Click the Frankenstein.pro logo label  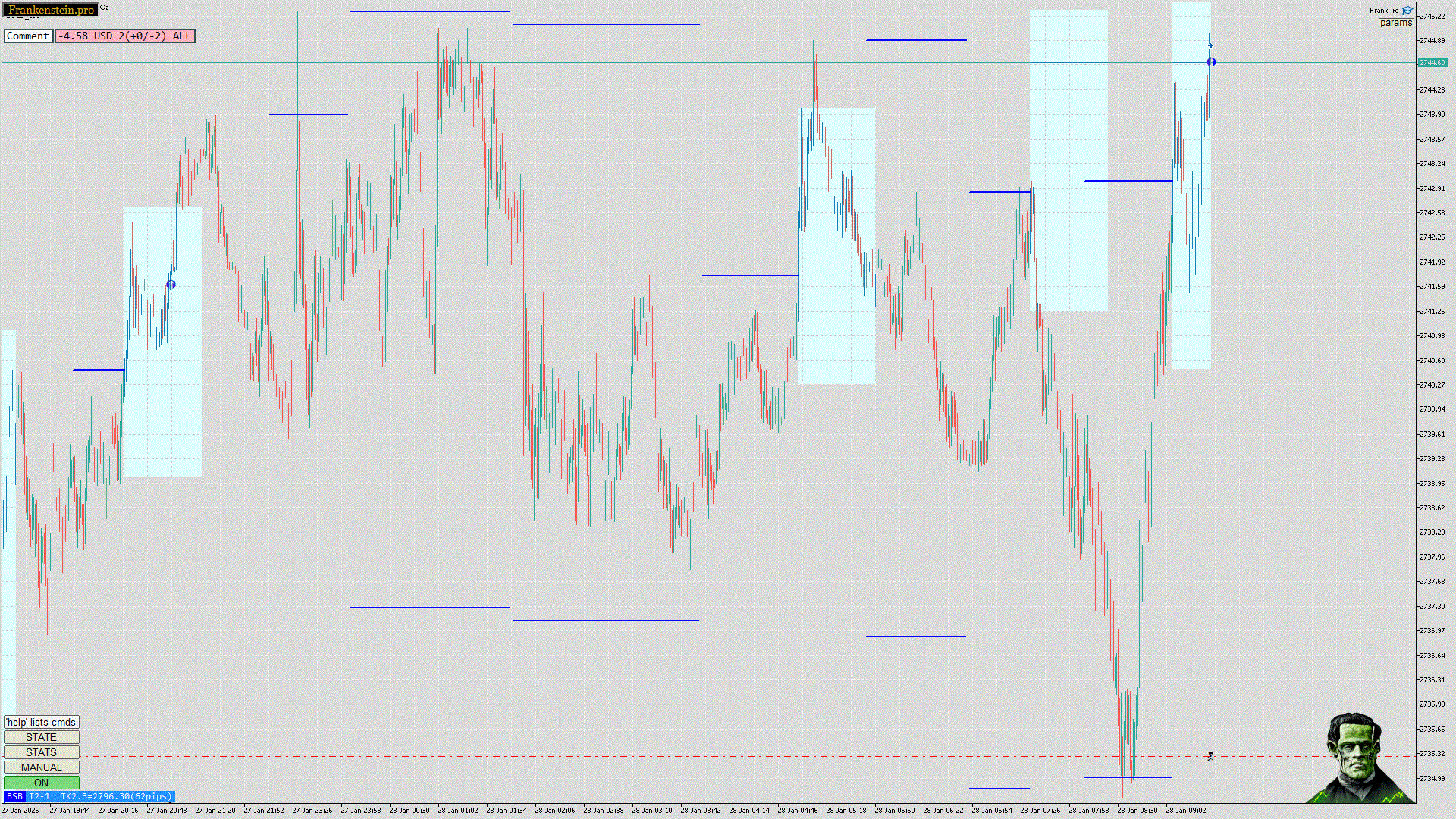pyautogui.click(x=51, y=10)
